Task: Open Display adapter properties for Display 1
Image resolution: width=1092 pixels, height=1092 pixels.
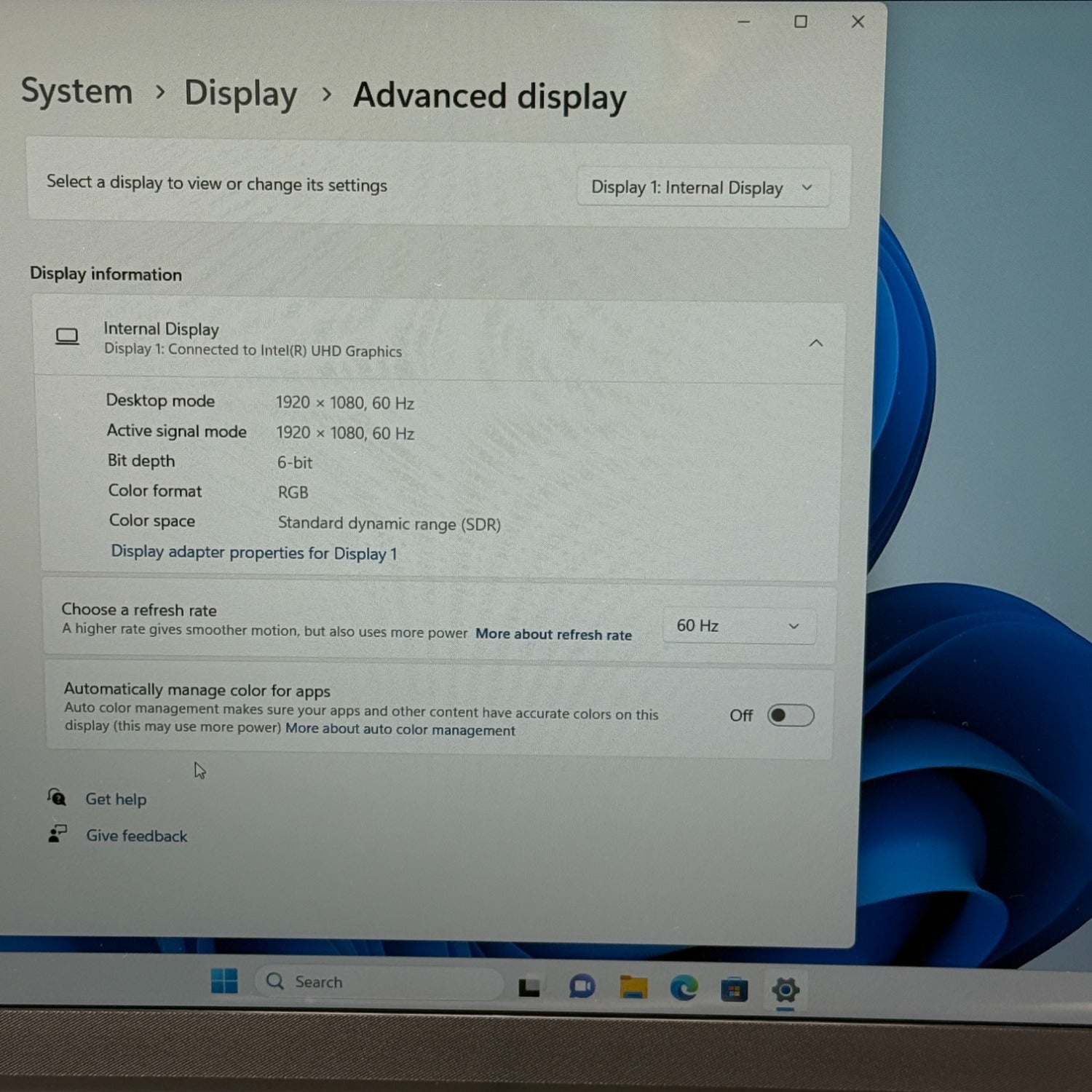Action: tap(254, 553)
